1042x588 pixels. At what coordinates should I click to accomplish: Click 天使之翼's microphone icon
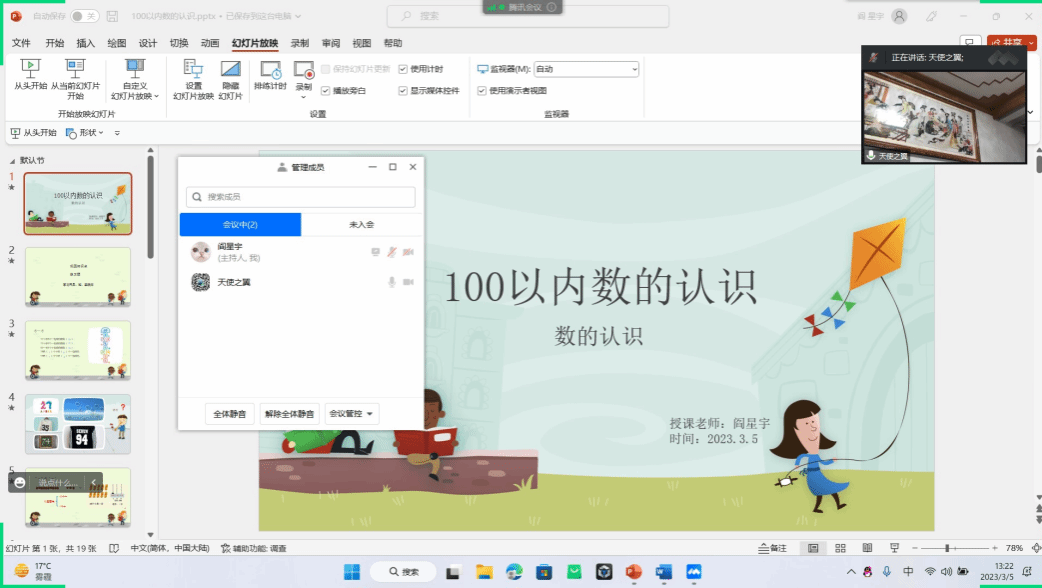pyautogui.click(x=392, y=282)
